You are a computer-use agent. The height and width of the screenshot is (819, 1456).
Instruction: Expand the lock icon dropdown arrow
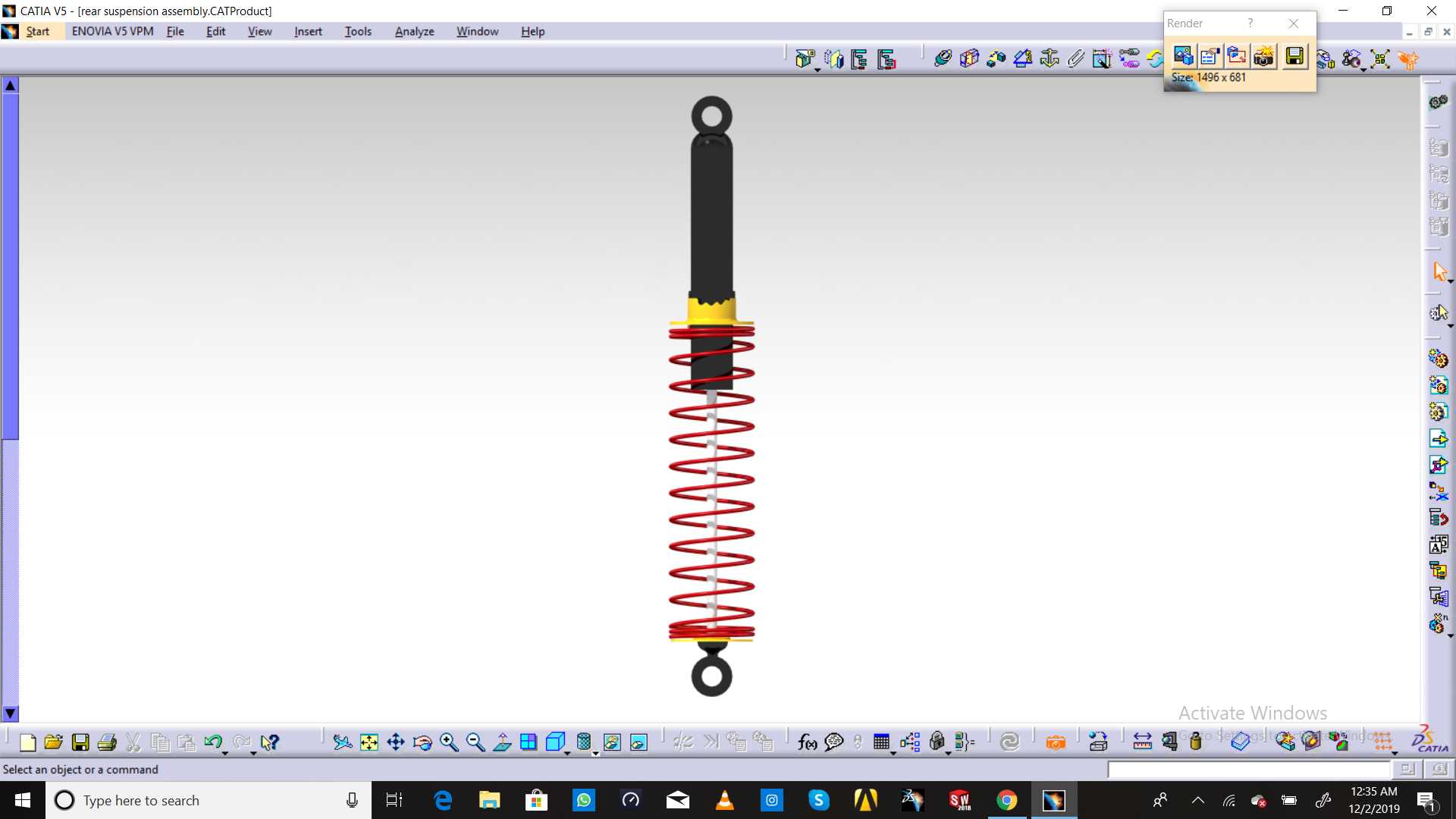tap(949, 753)
